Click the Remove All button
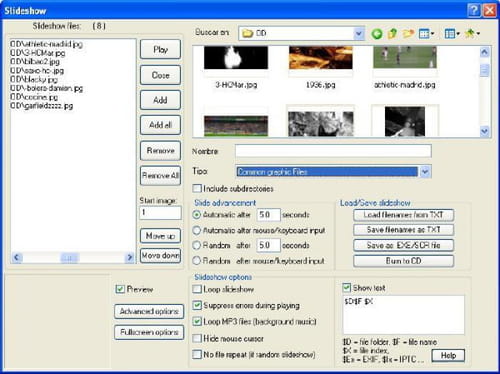This screenshot has height=374, width=500. [160, 175]
